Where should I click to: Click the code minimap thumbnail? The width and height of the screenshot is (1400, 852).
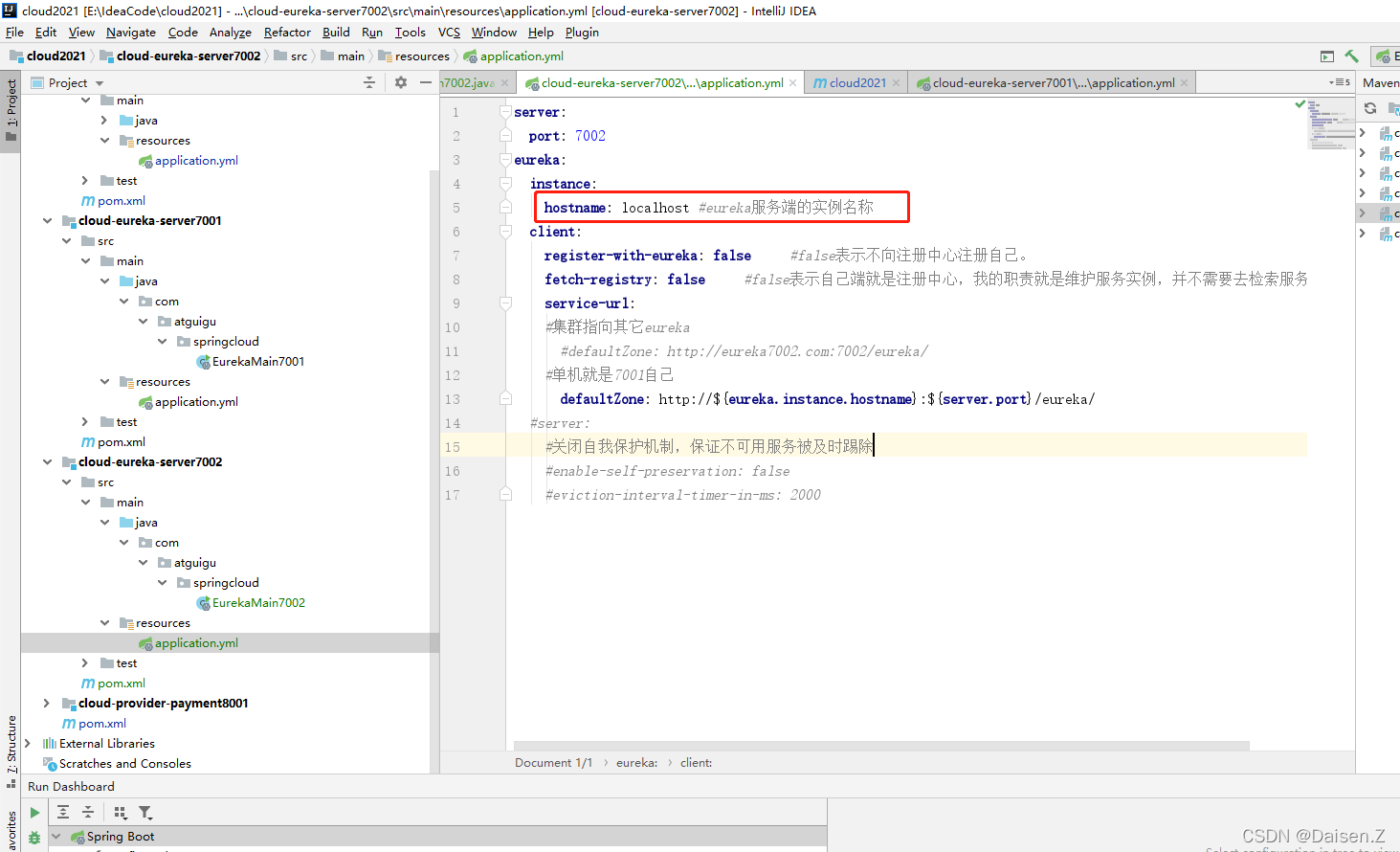click(1329, 124)
